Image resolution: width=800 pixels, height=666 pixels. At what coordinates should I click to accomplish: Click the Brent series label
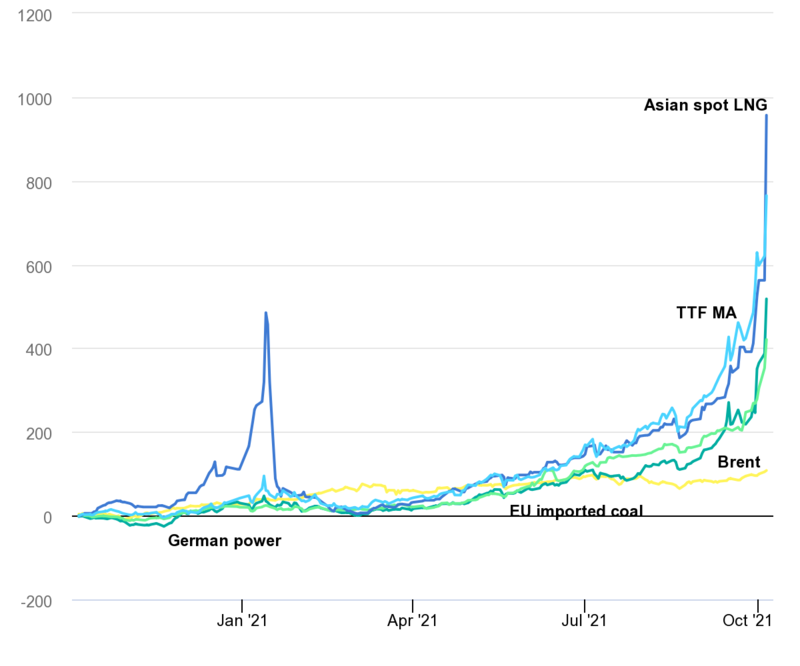click(x=739, y=462)
